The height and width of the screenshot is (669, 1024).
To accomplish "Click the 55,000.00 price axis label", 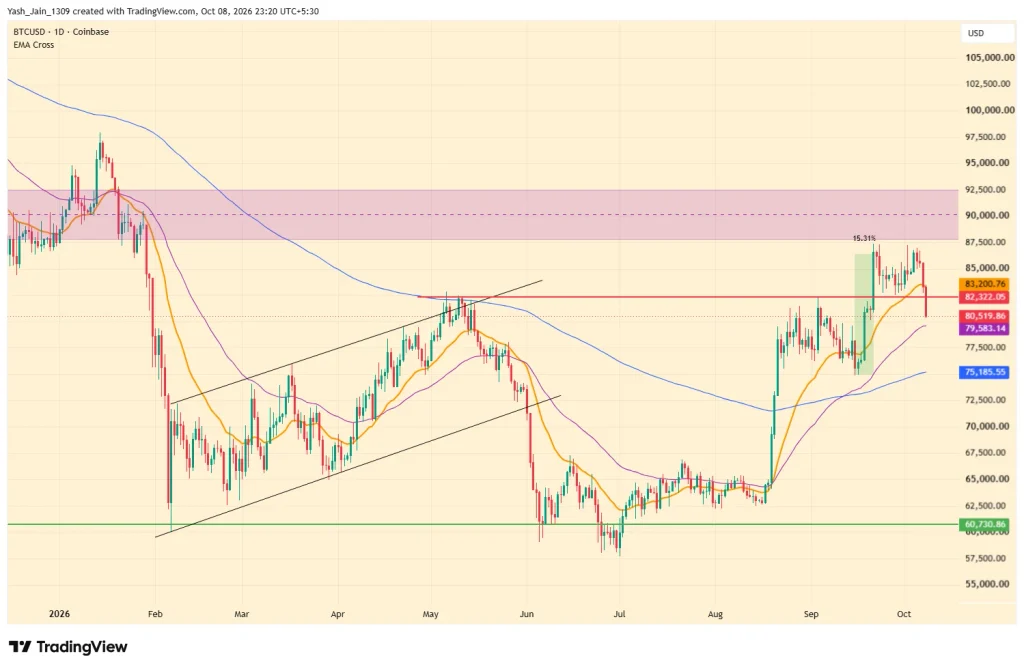I will tap(989, 584).
